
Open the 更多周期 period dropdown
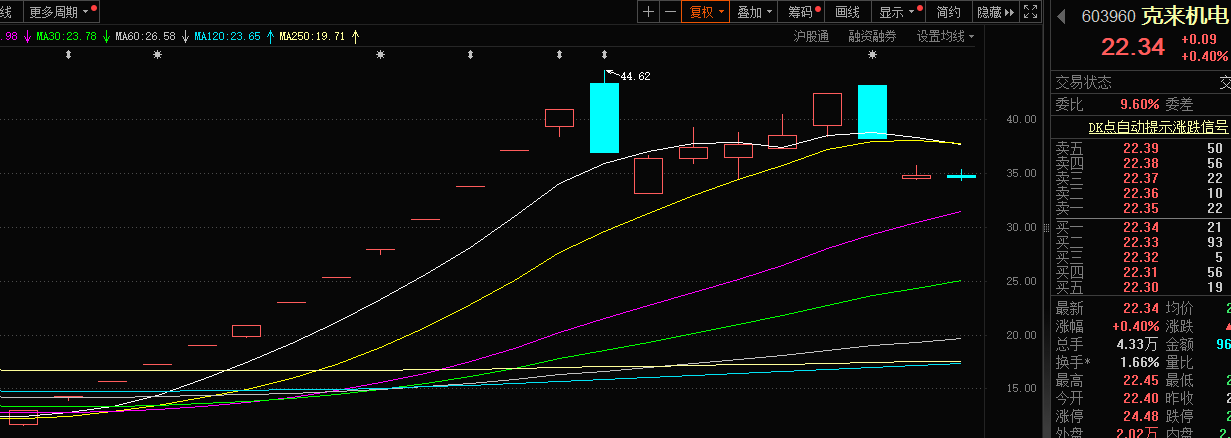59,12
